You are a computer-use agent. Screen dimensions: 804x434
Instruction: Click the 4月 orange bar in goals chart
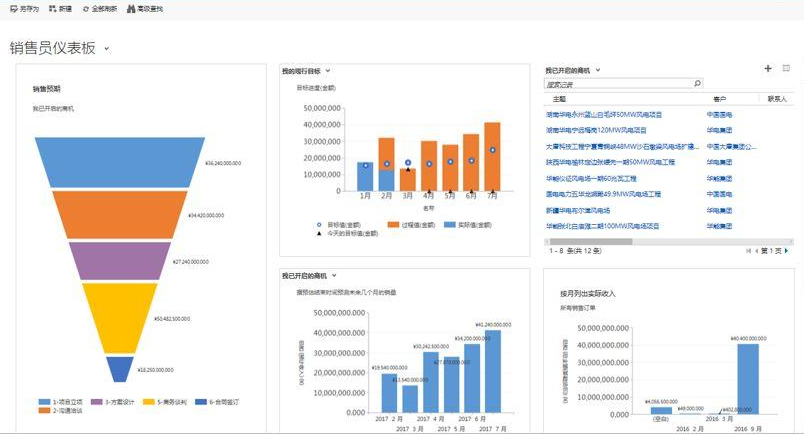tap(429, 166)
